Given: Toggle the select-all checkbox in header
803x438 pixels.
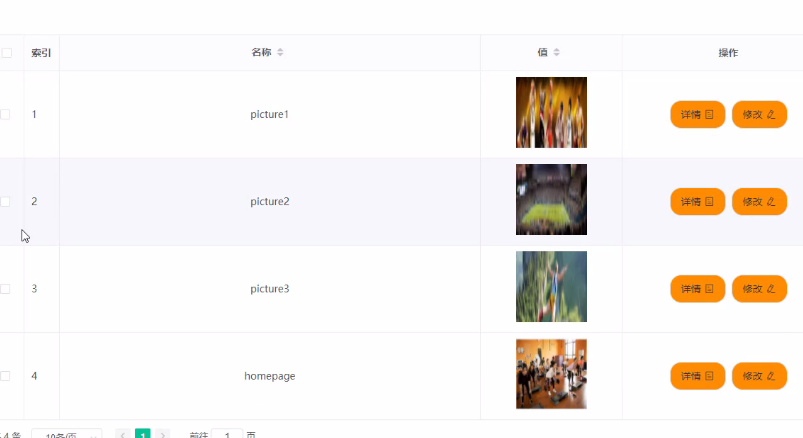Looking at the screenshot, I should point(7,53).
